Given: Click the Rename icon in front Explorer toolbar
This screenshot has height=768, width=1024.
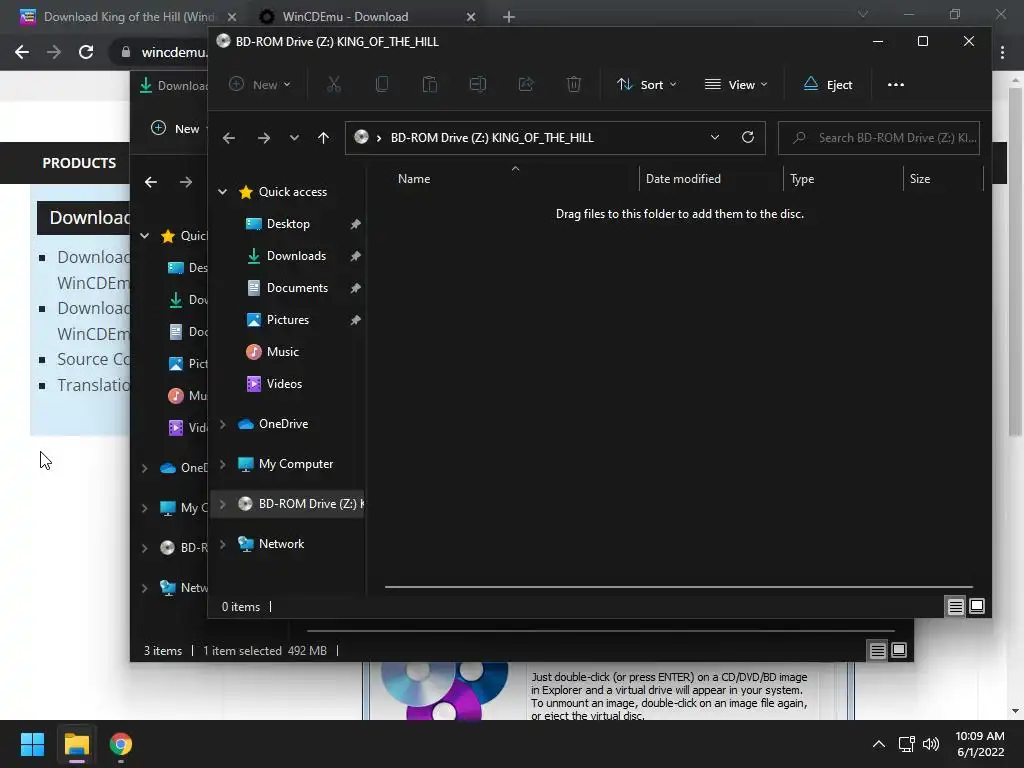Looking at the screenshot, I should point(478,84).
